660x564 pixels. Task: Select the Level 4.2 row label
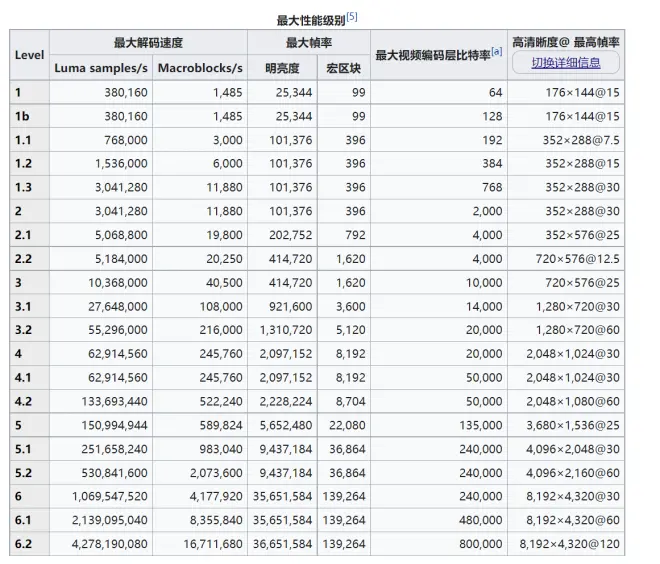point(29,402)
